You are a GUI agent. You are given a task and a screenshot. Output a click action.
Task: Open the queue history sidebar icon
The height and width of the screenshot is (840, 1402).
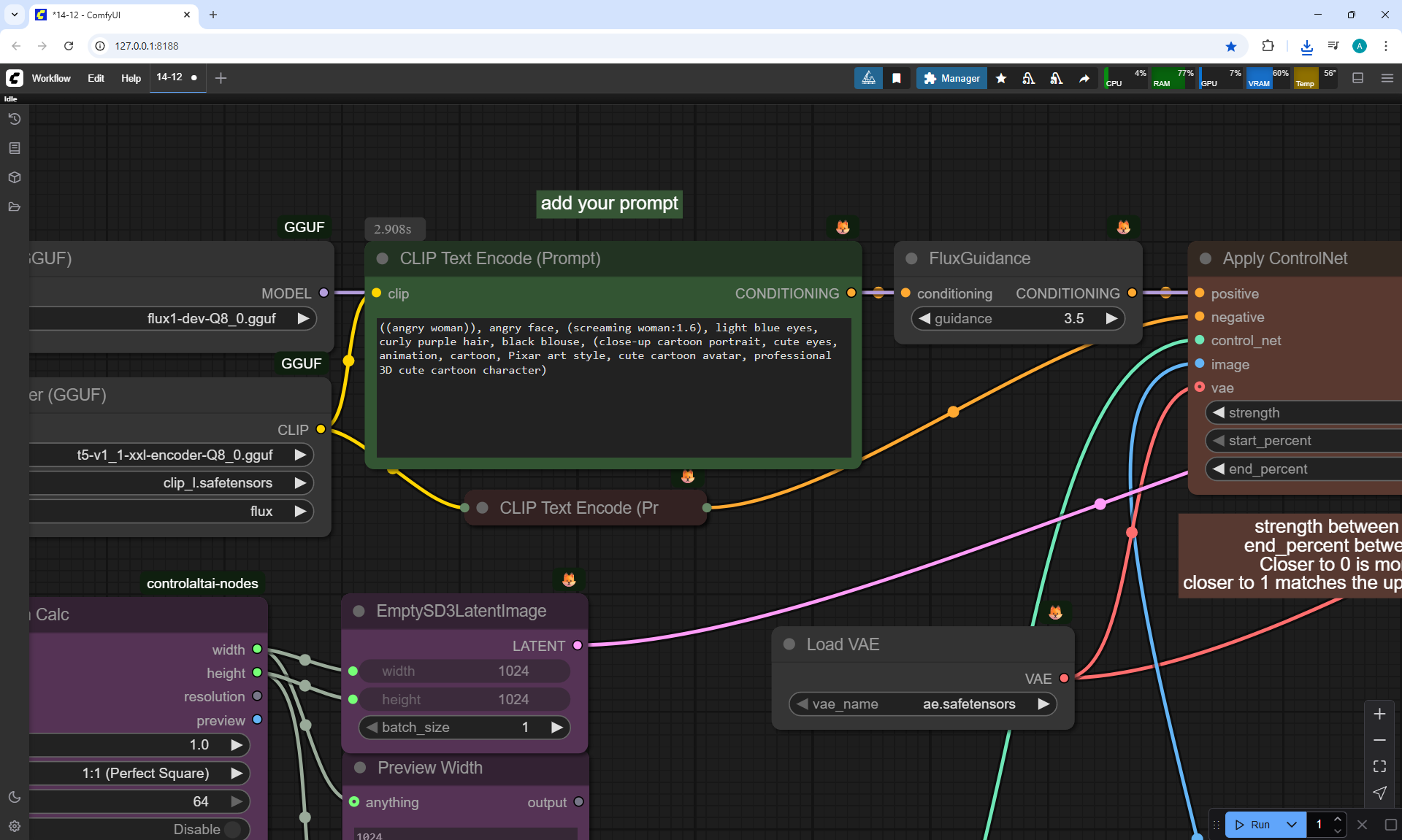pos(15,119)
